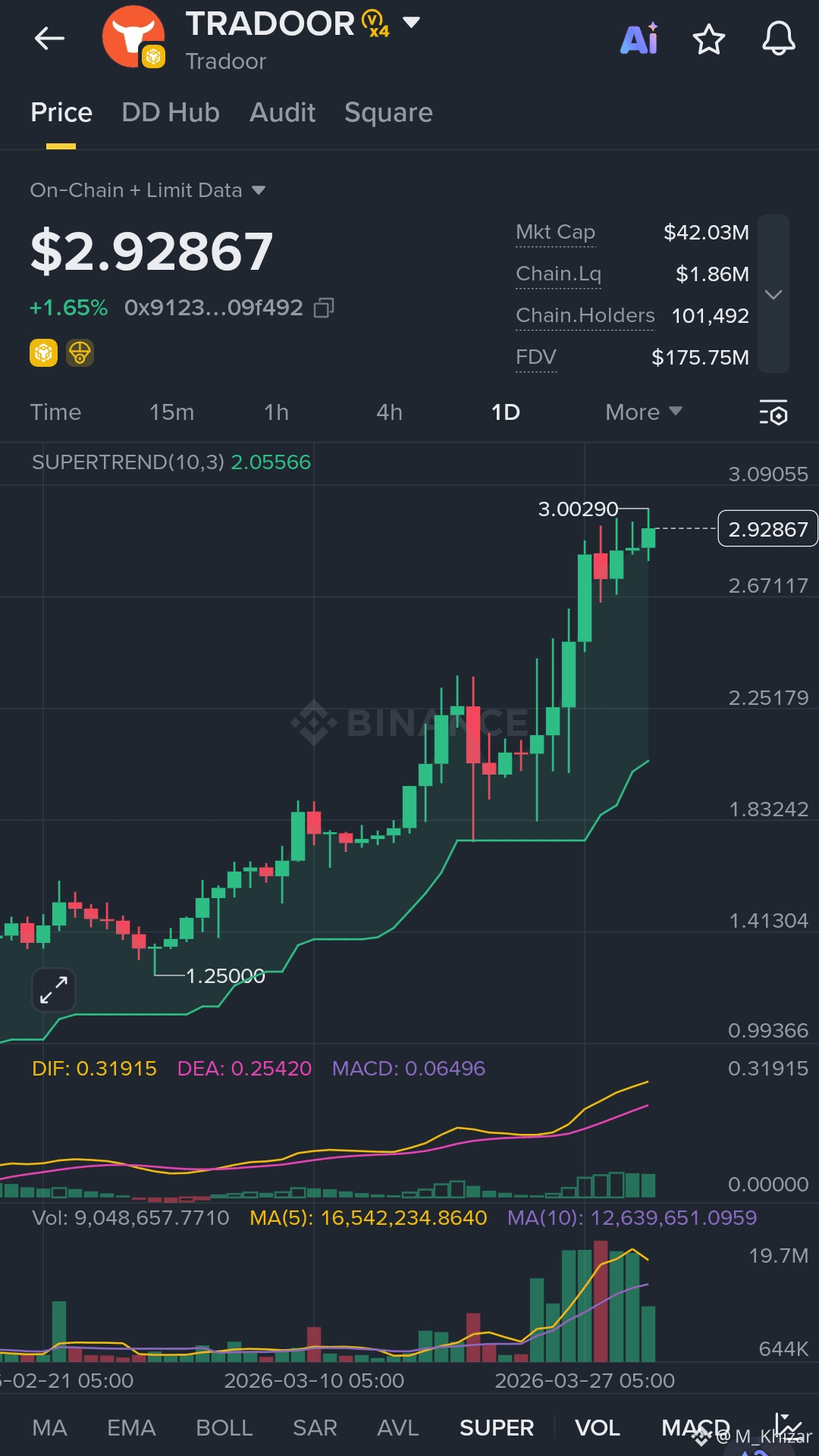Tap the $1.86M chain liquidity value

[712, 274]
